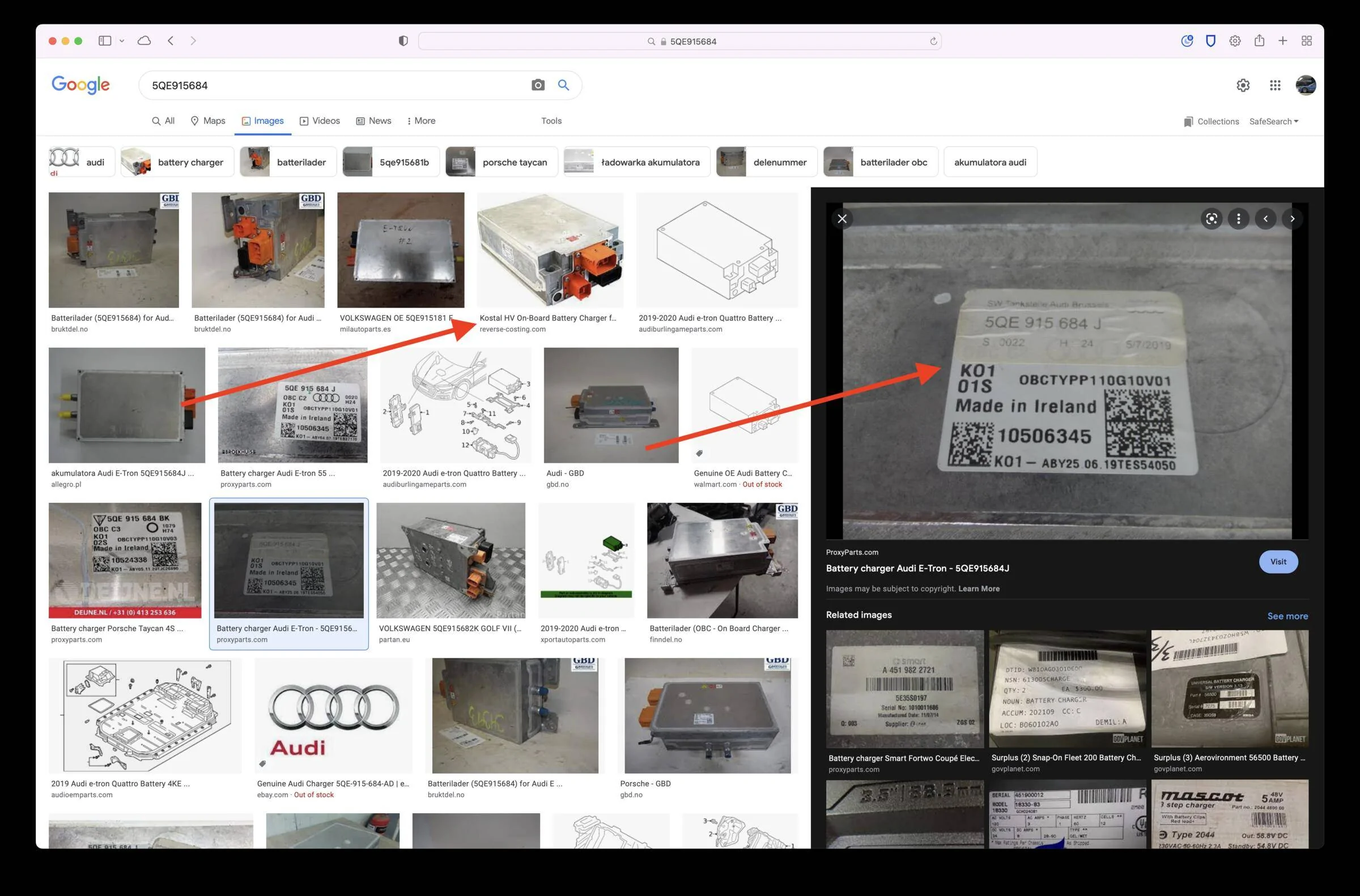1360x896 pixels.
Task: Close the image preview panel
Action: 841,218
